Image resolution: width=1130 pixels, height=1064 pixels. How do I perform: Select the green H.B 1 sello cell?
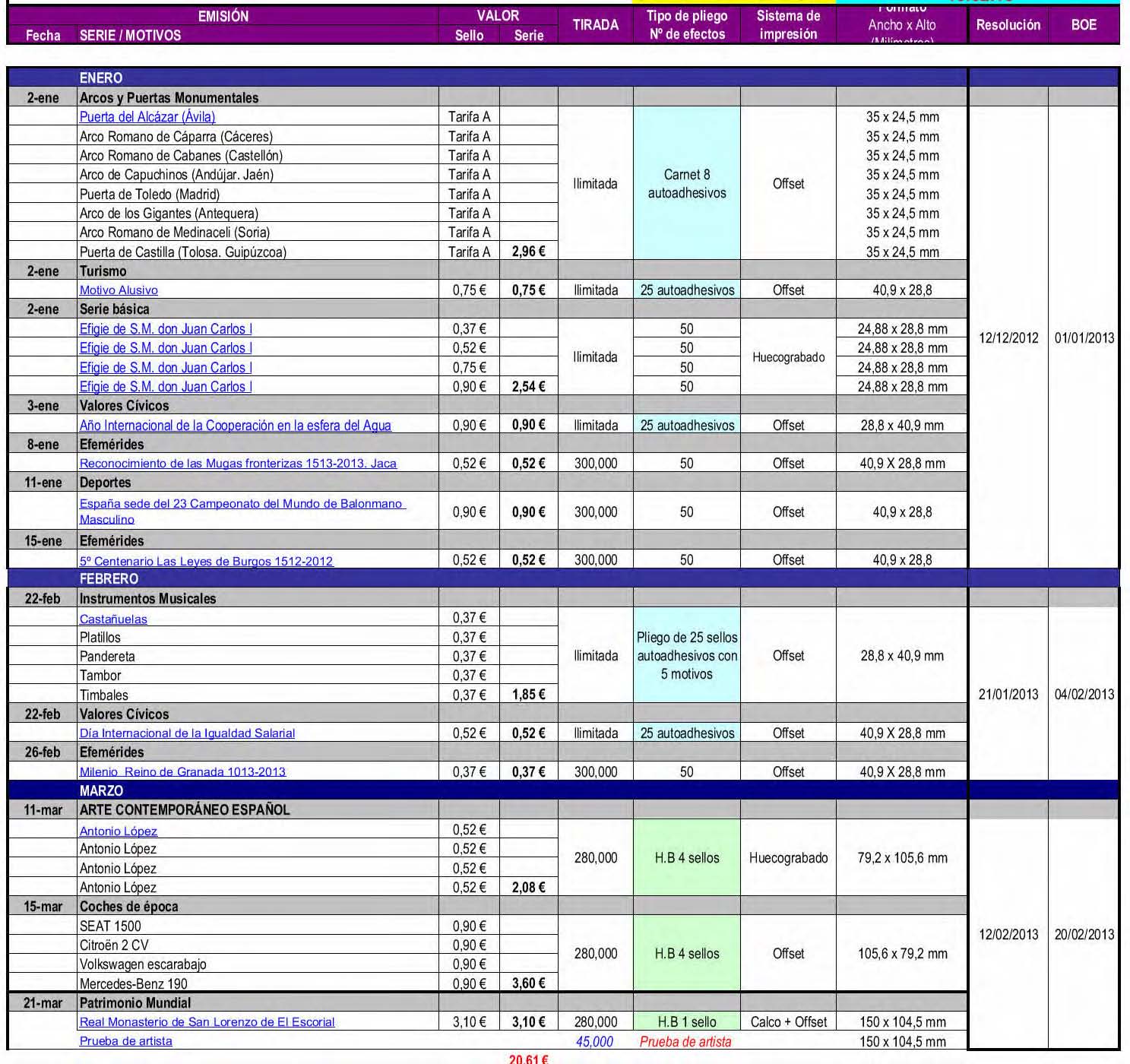686,1022
